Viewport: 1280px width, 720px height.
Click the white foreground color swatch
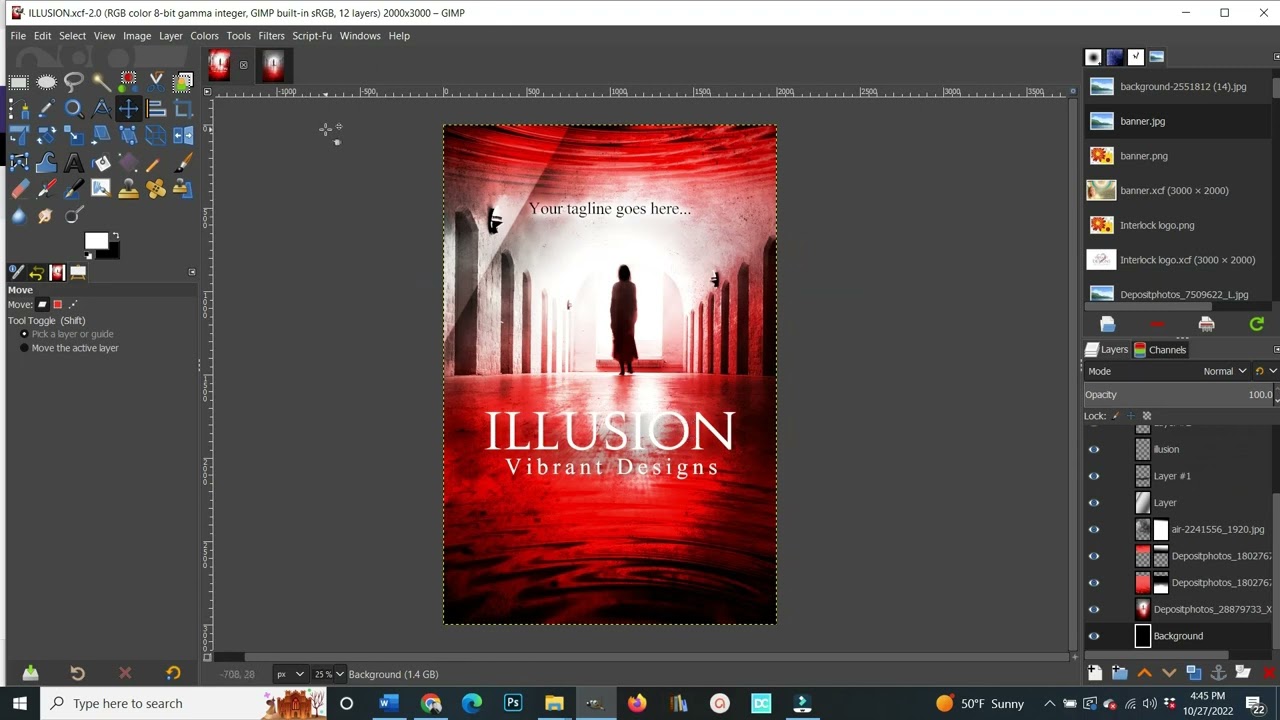point(95,241)
